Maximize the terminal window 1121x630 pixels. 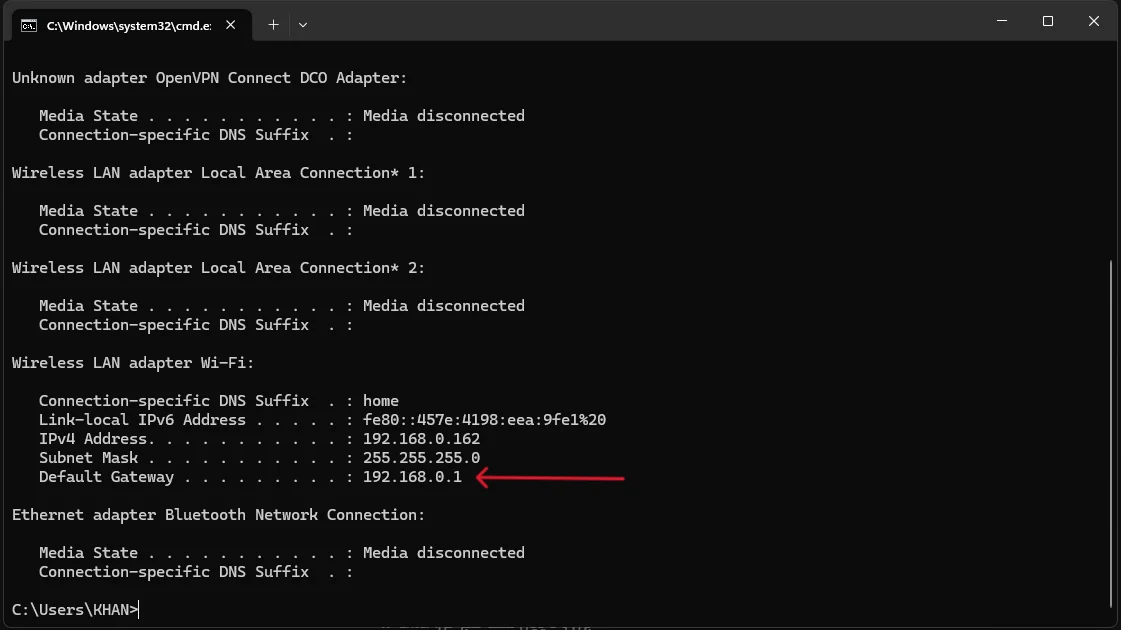point(1048,21)
